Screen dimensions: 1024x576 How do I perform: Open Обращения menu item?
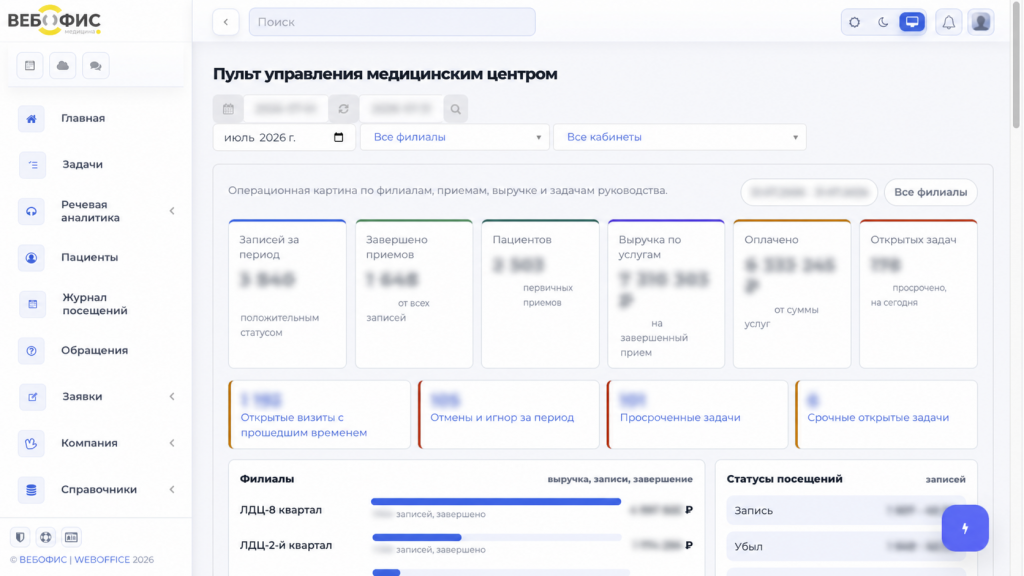click(97, 351)
